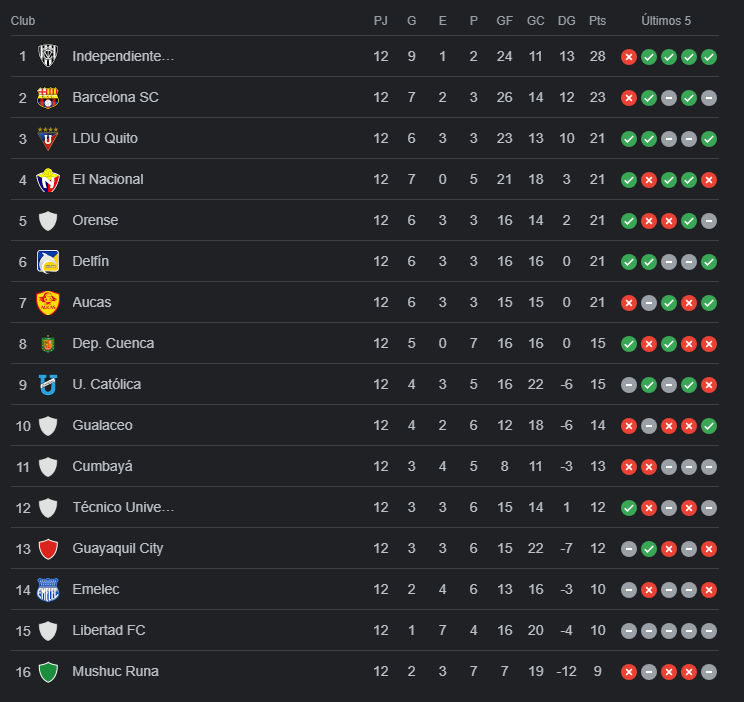The height and width of the screenshot is (702, 744).
Task: Click the El Nacional team badge
Action: (47, 180)
